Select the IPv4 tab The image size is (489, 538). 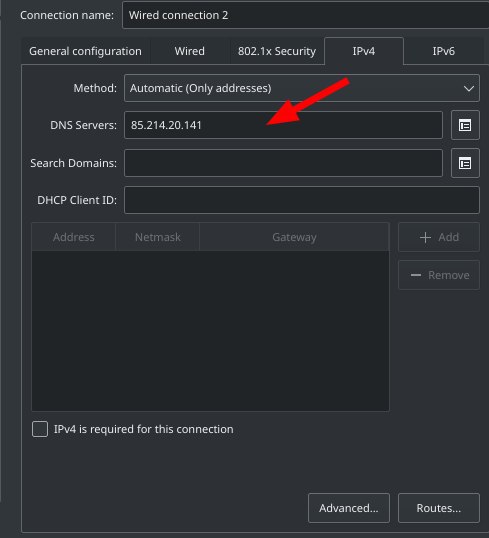click(x=364, y=51)
